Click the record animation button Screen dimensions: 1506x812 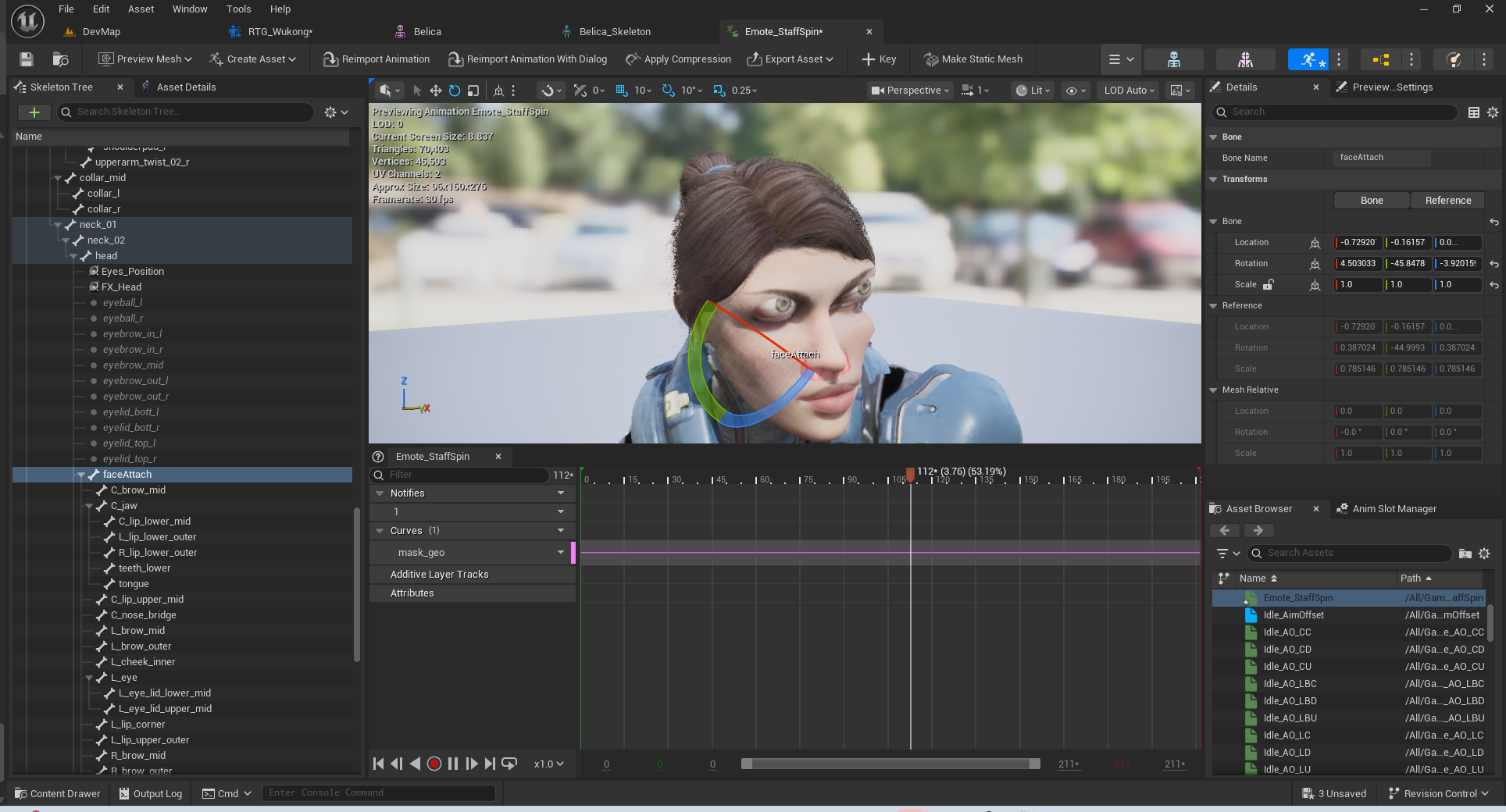[434, 764]
